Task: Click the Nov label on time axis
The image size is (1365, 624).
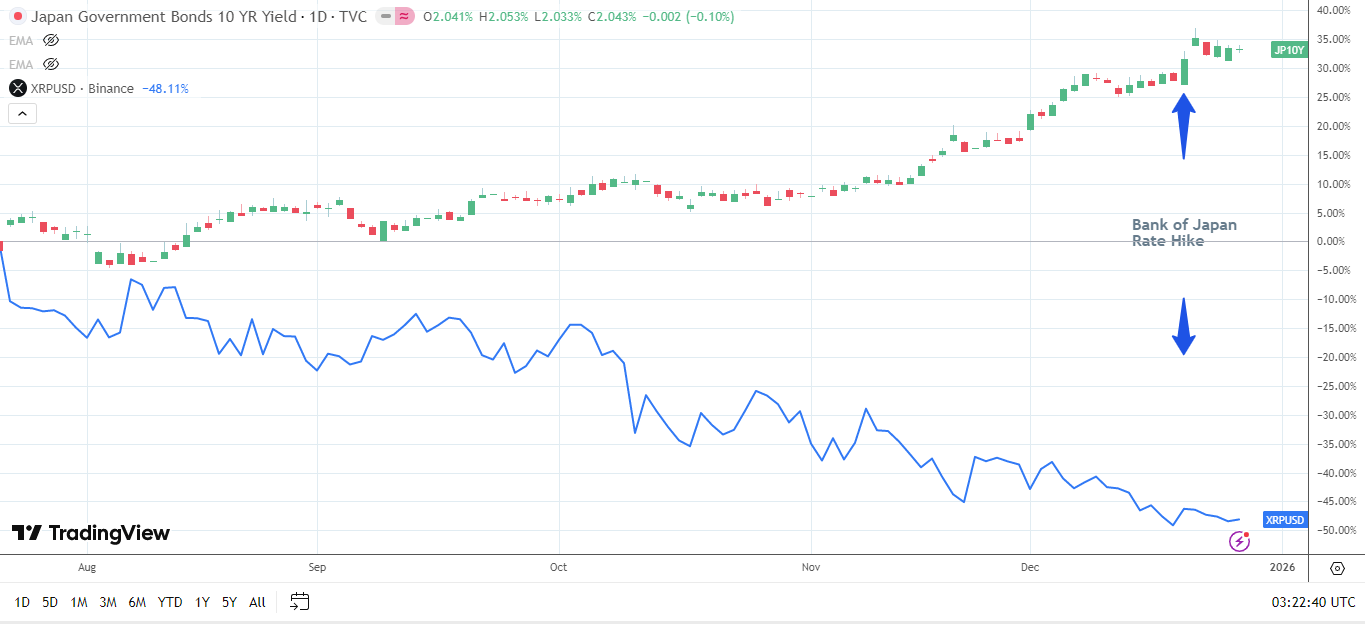Action: click(811, 567)
